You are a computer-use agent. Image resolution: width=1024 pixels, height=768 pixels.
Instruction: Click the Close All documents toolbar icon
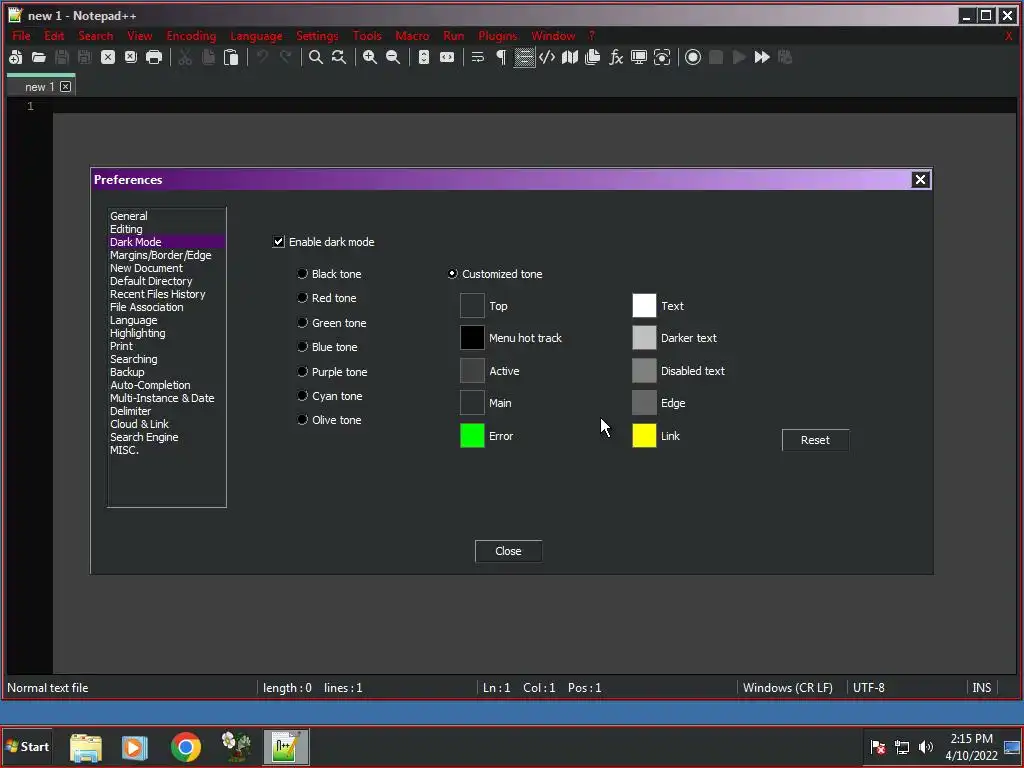[131, 57]
